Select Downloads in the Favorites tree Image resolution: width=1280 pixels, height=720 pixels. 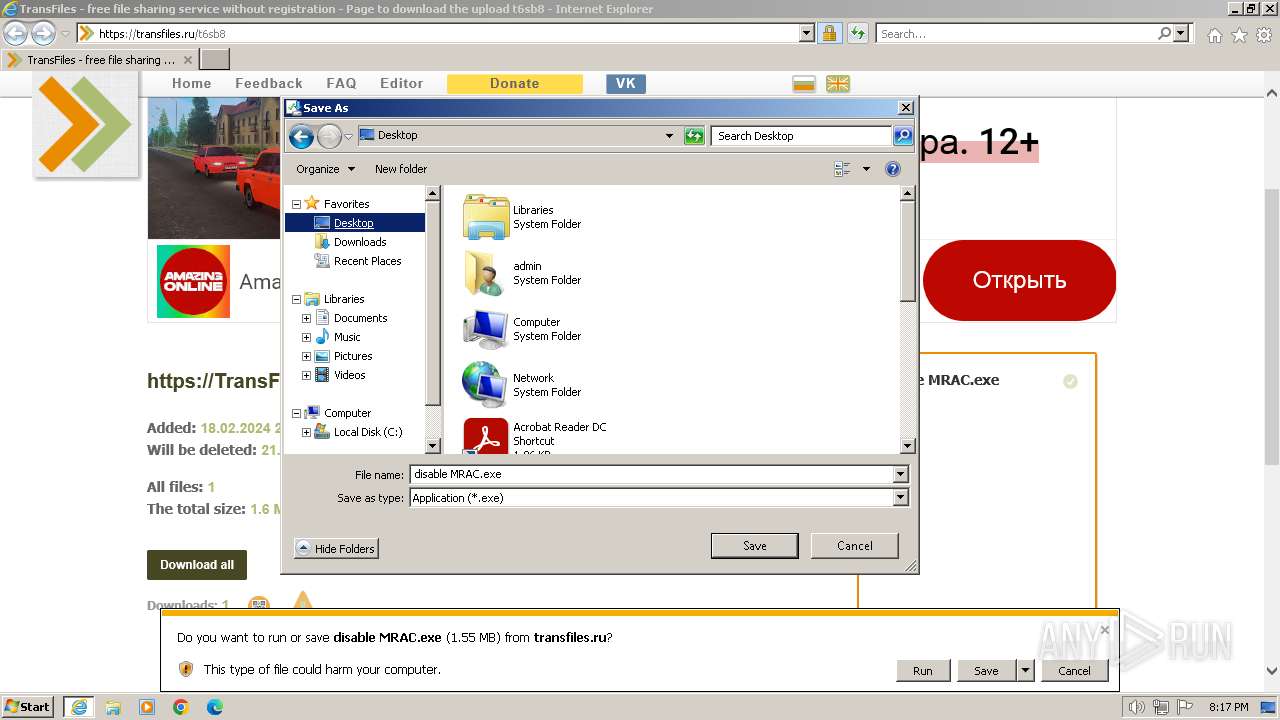(360, 242)
